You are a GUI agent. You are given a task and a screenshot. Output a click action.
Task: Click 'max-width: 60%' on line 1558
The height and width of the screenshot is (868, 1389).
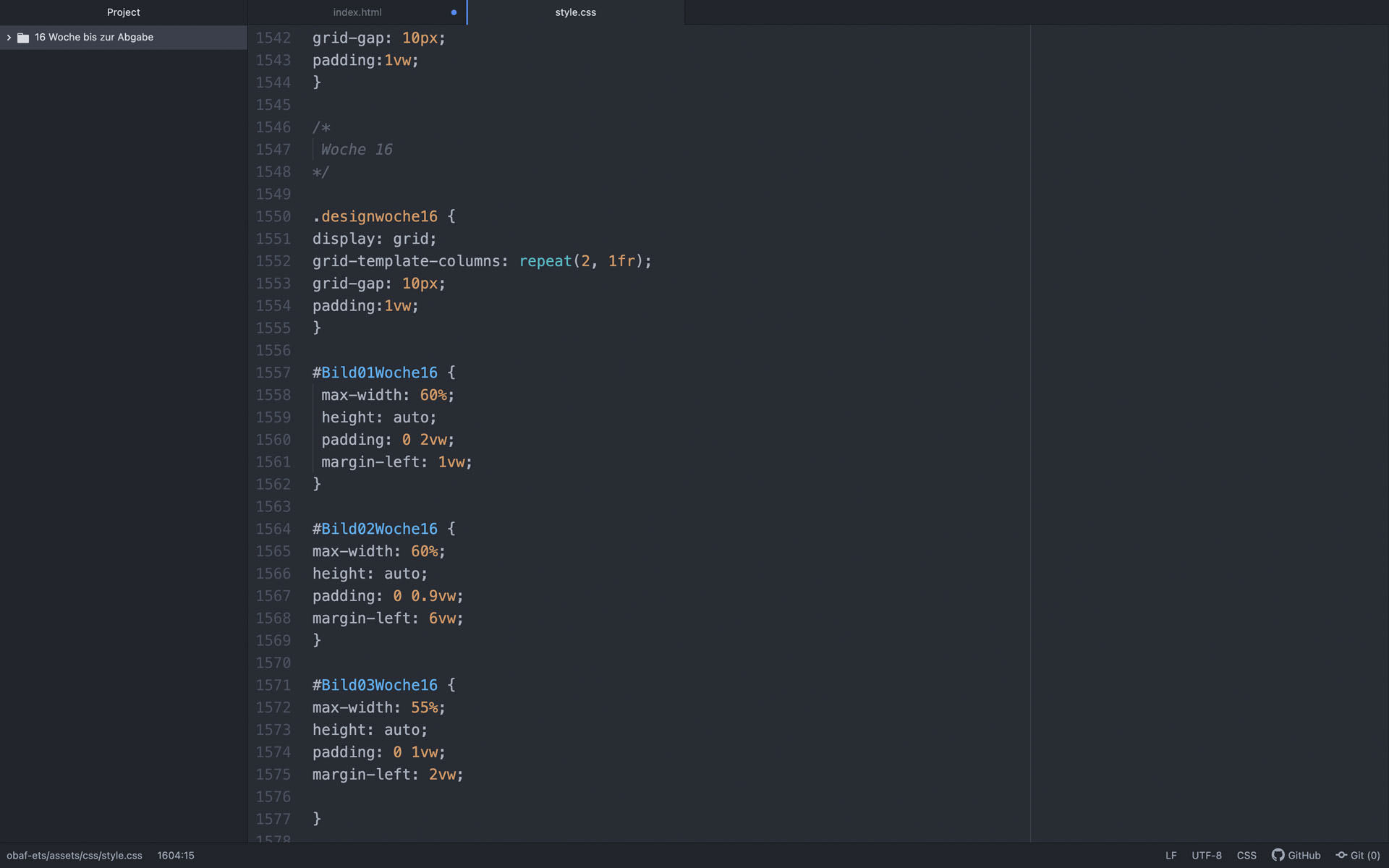point(388,395)
